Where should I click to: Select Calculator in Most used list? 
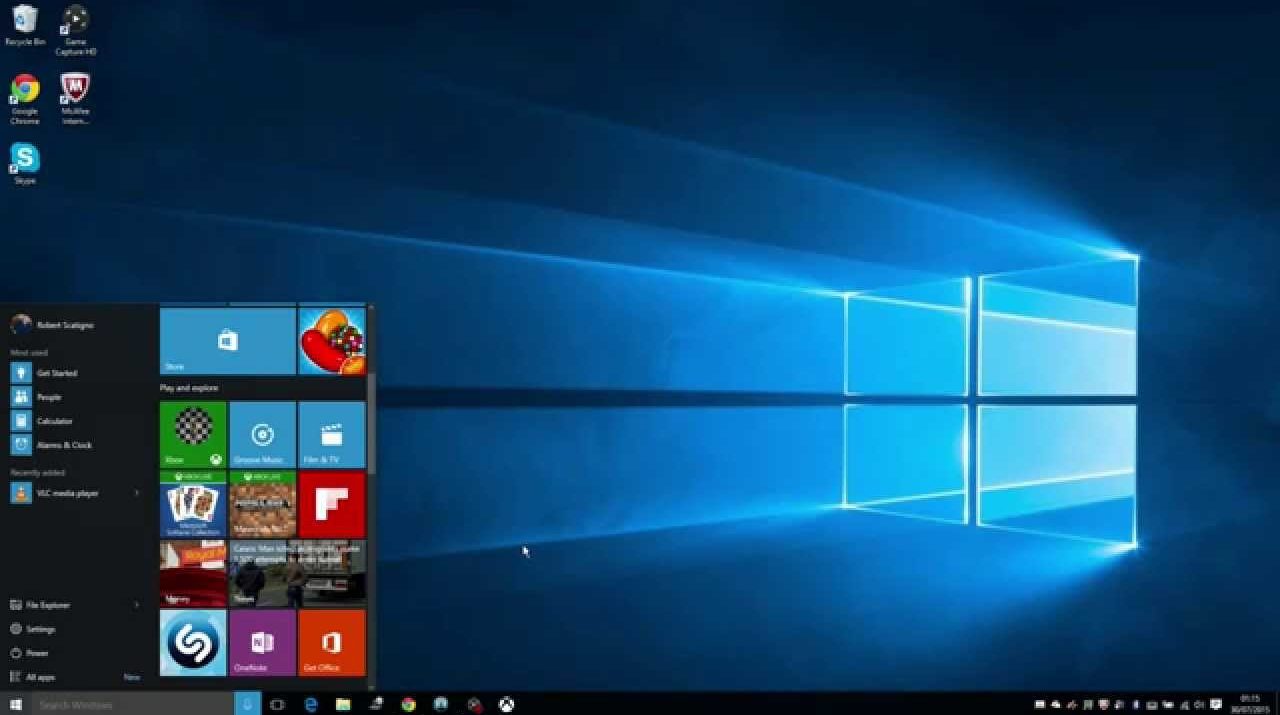(x=54, y=421)
